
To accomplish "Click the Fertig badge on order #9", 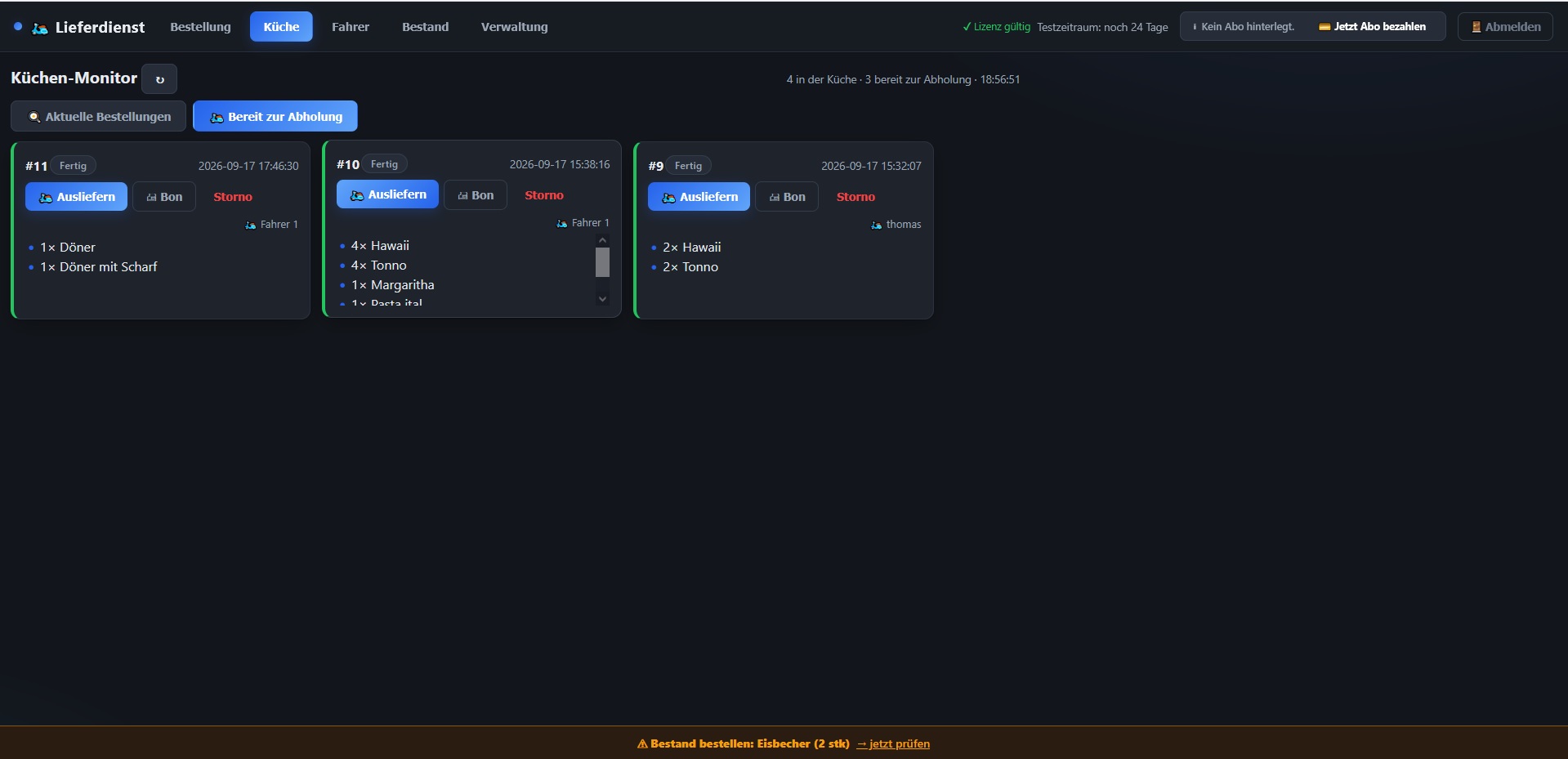I will coord(688,166).
